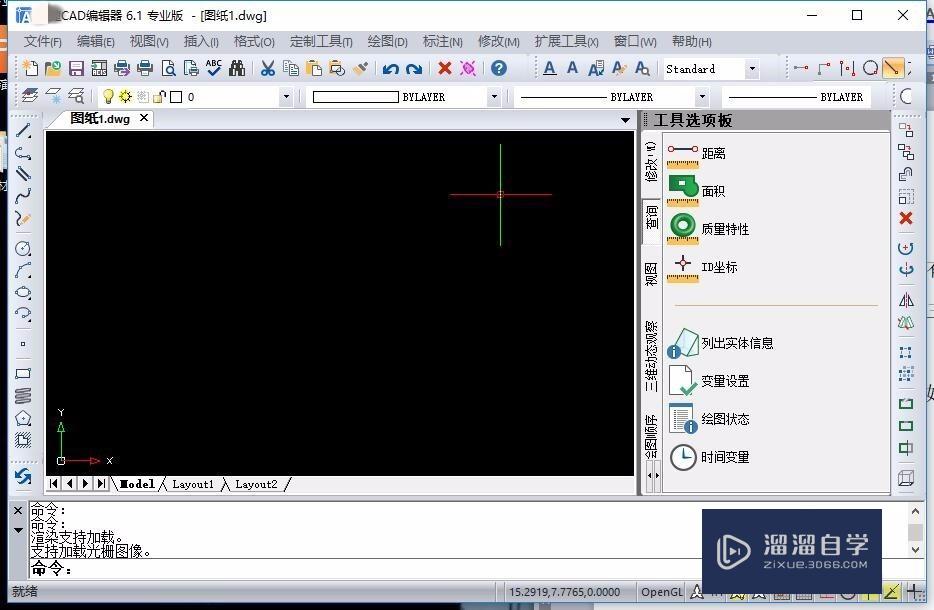Switch to the Layout1 tab
Image resolution: width=934 pixels, height=610 pixels.
pyautogui.click(x=193, y=484)
